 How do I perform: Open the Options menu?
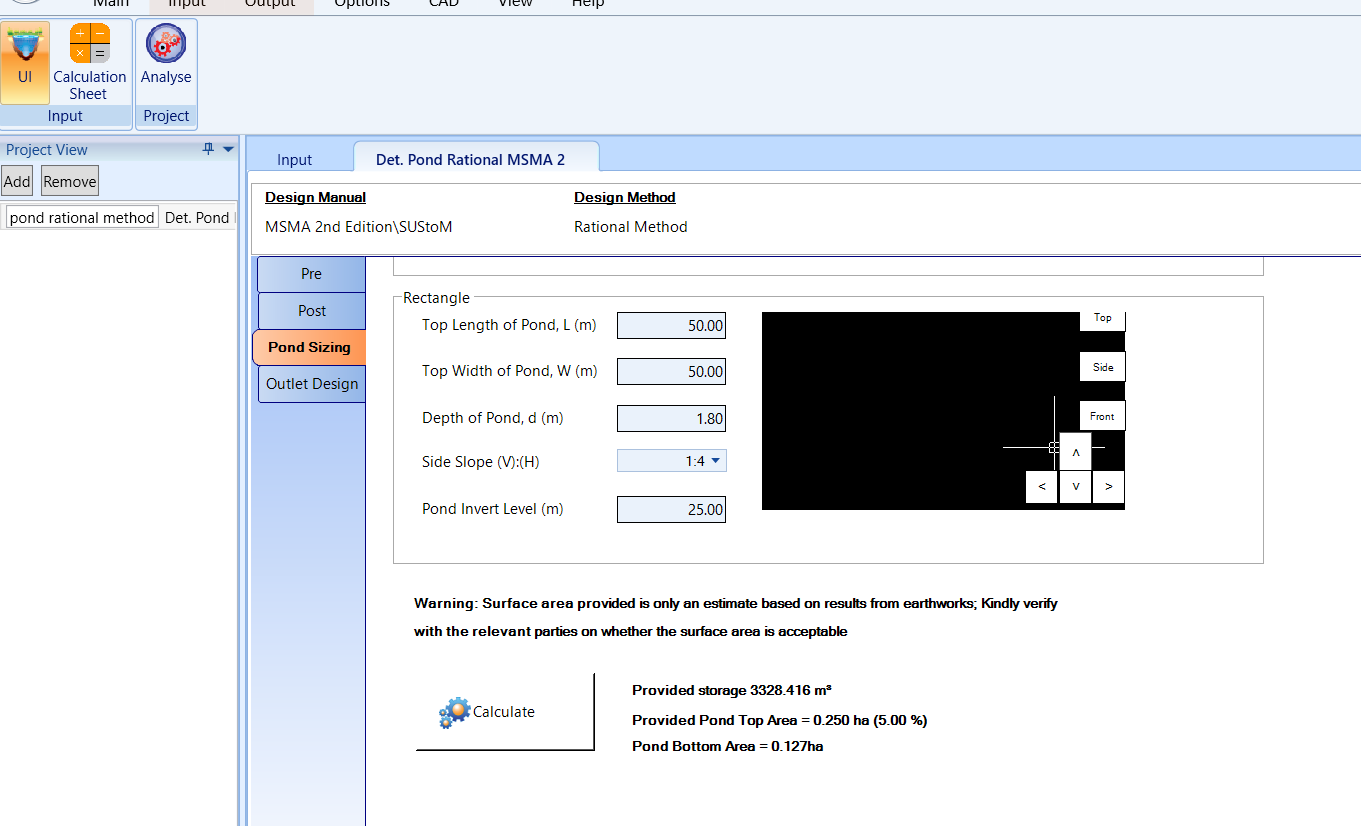point(361,5)
